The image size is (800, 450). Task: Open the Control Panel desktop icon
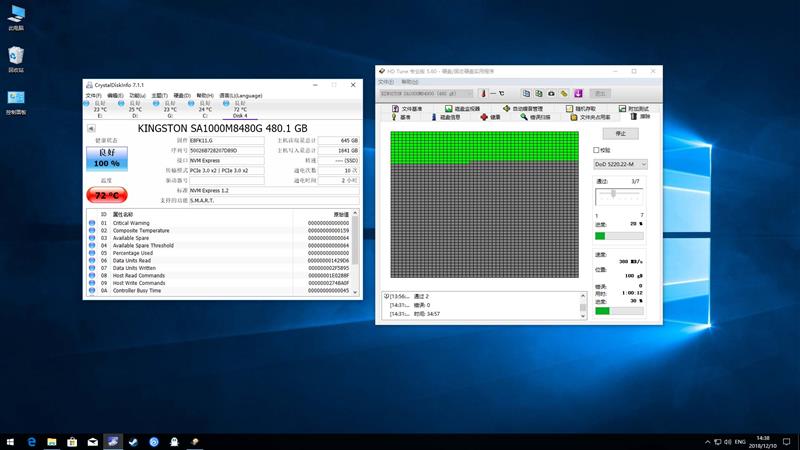point(16,102)
